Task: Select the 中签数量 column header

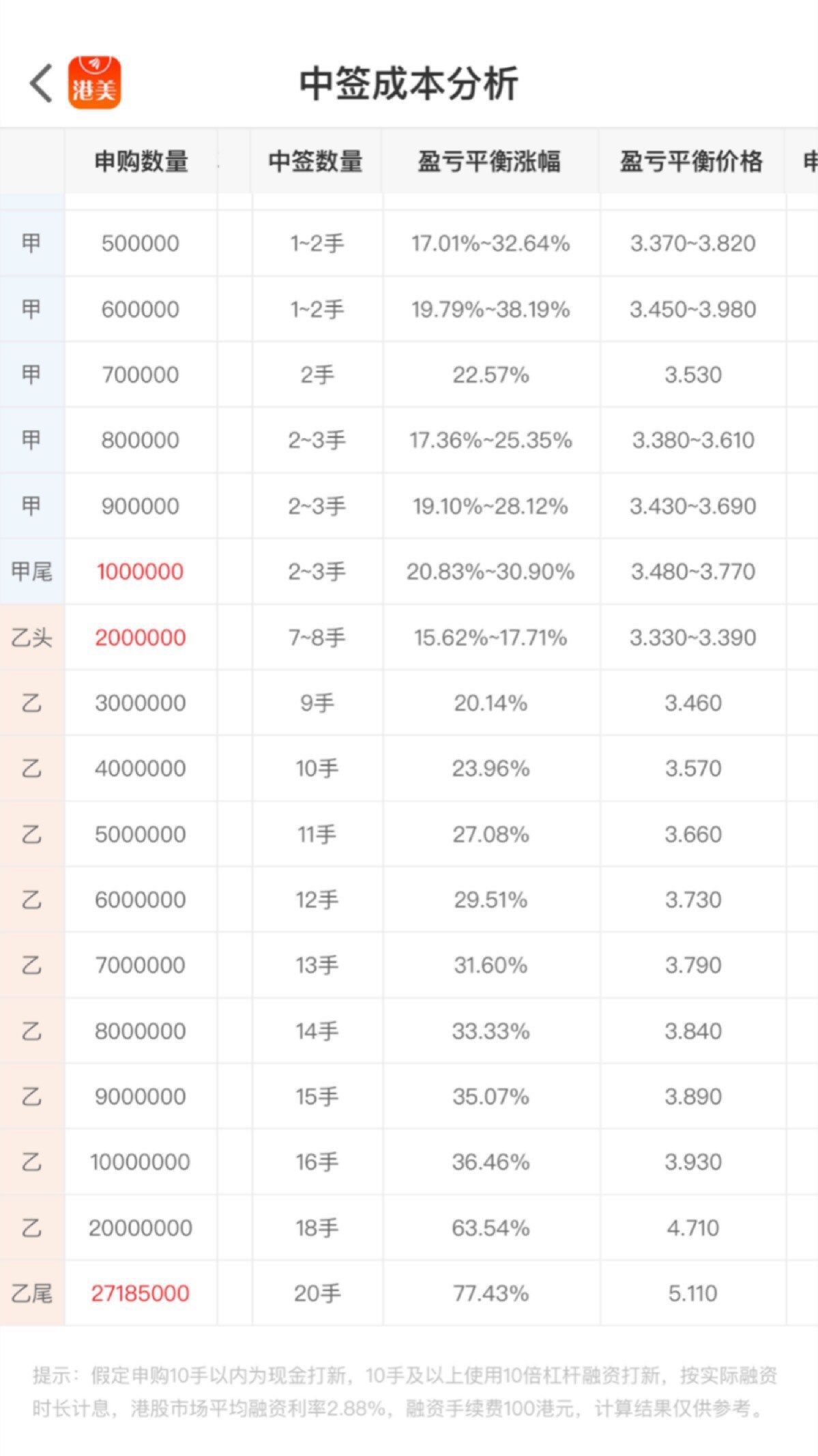Action: [315, 162]
